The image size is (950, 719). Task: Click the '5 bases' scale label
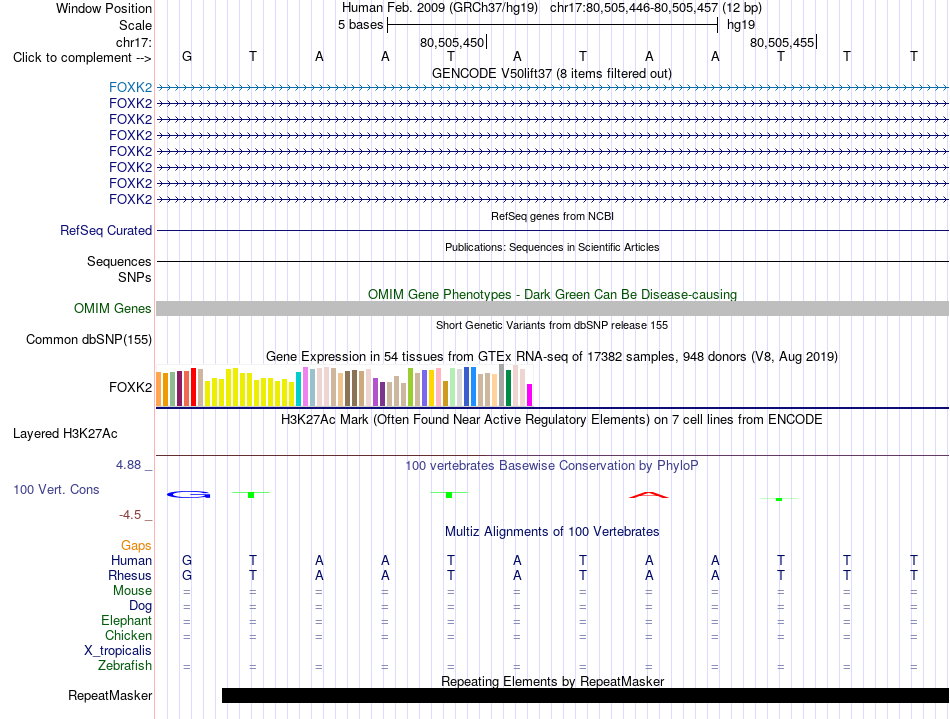[x=360, y=25]
